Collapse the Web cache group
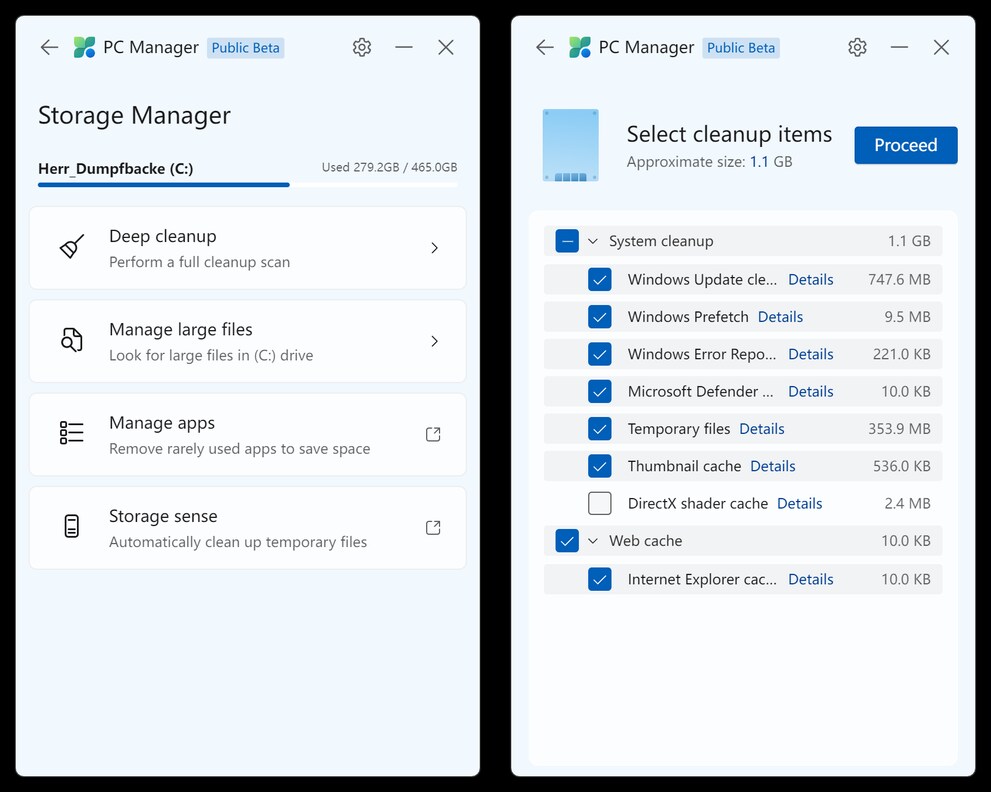Image resolution: width=991 pixels, height=792 pixels. [x=593, y=540]
